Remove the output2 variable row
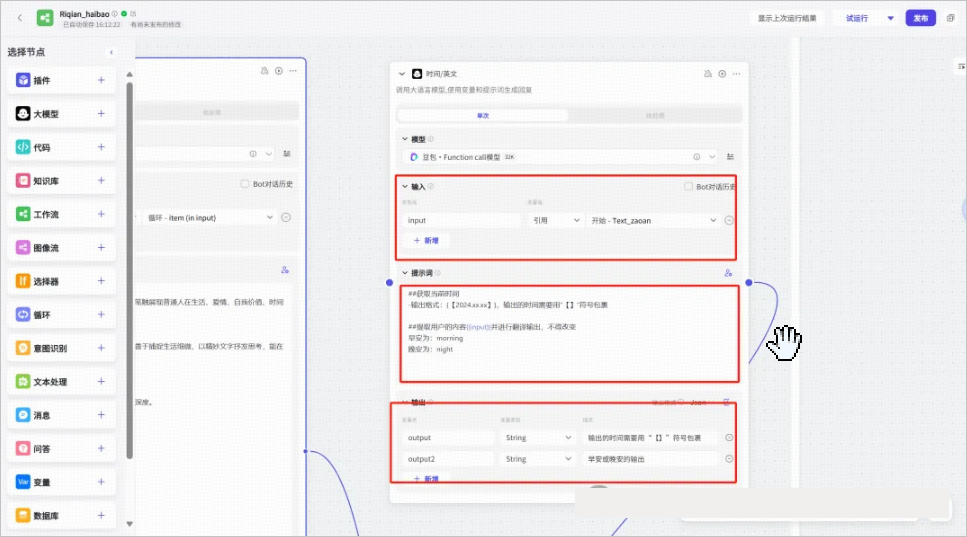The height and width of the screenshot is (537, 967). (x=729, y=459)
